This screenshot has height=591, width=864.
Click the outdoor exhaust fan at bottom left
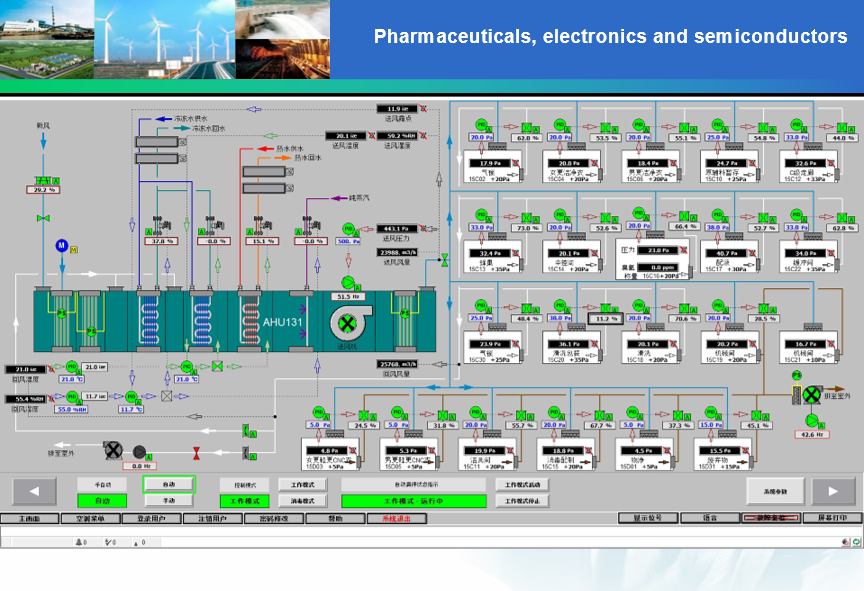(113, 450)
